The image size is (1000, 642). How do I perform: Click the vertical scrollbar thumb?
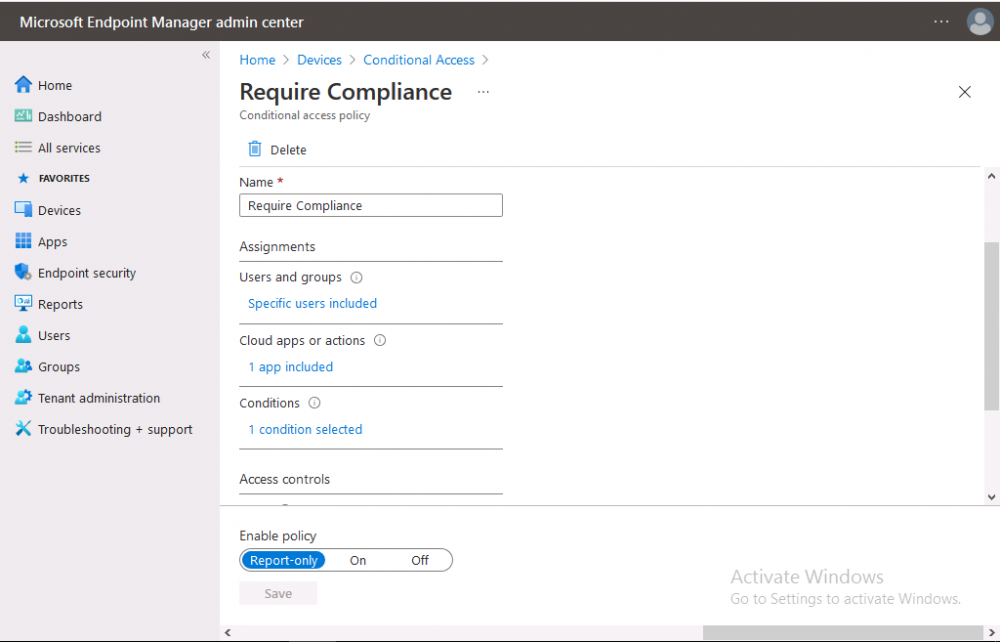(x=991, y=326)
